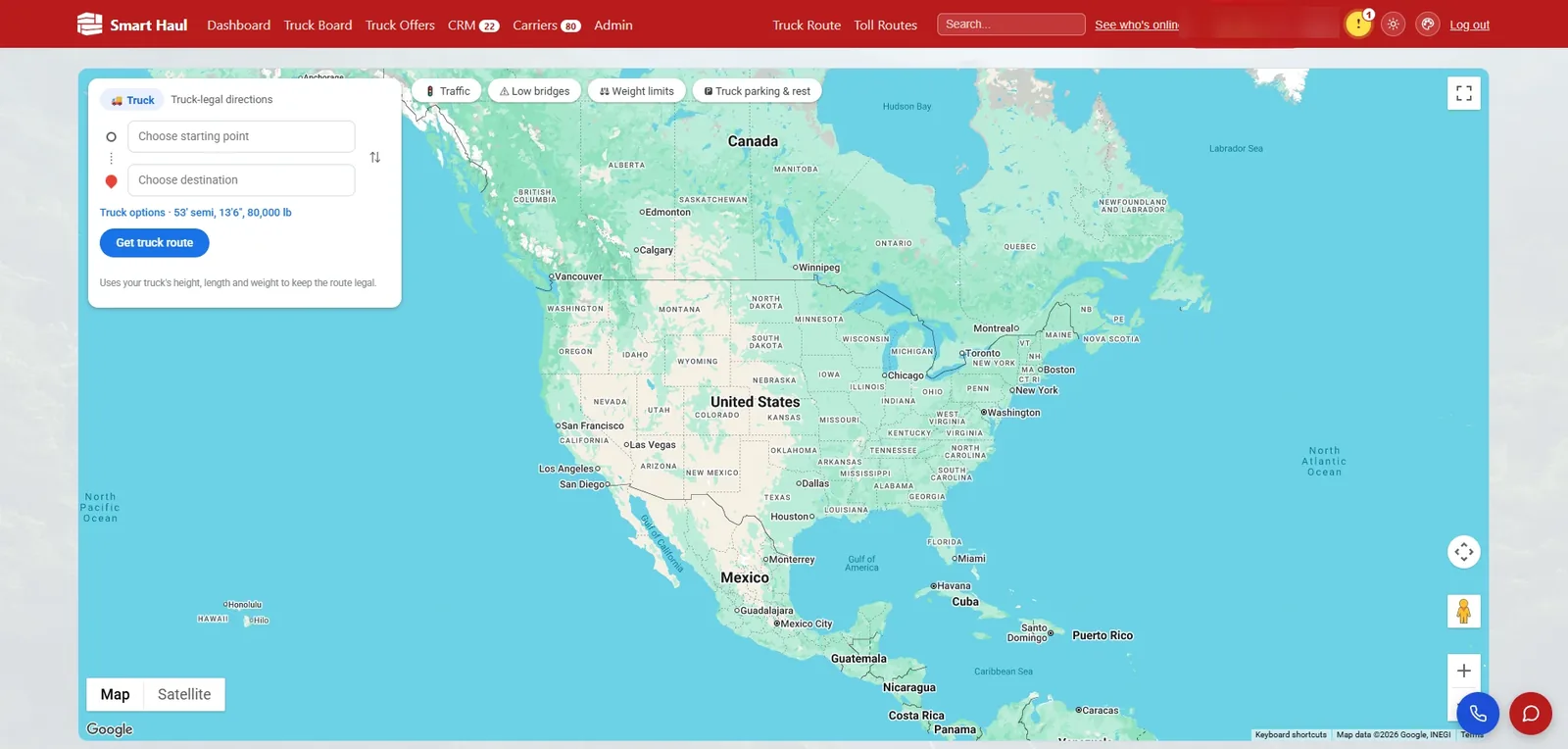1568x749 pixels.
Task: Open the red chat bubble button
Action: tap(1531, 714)
